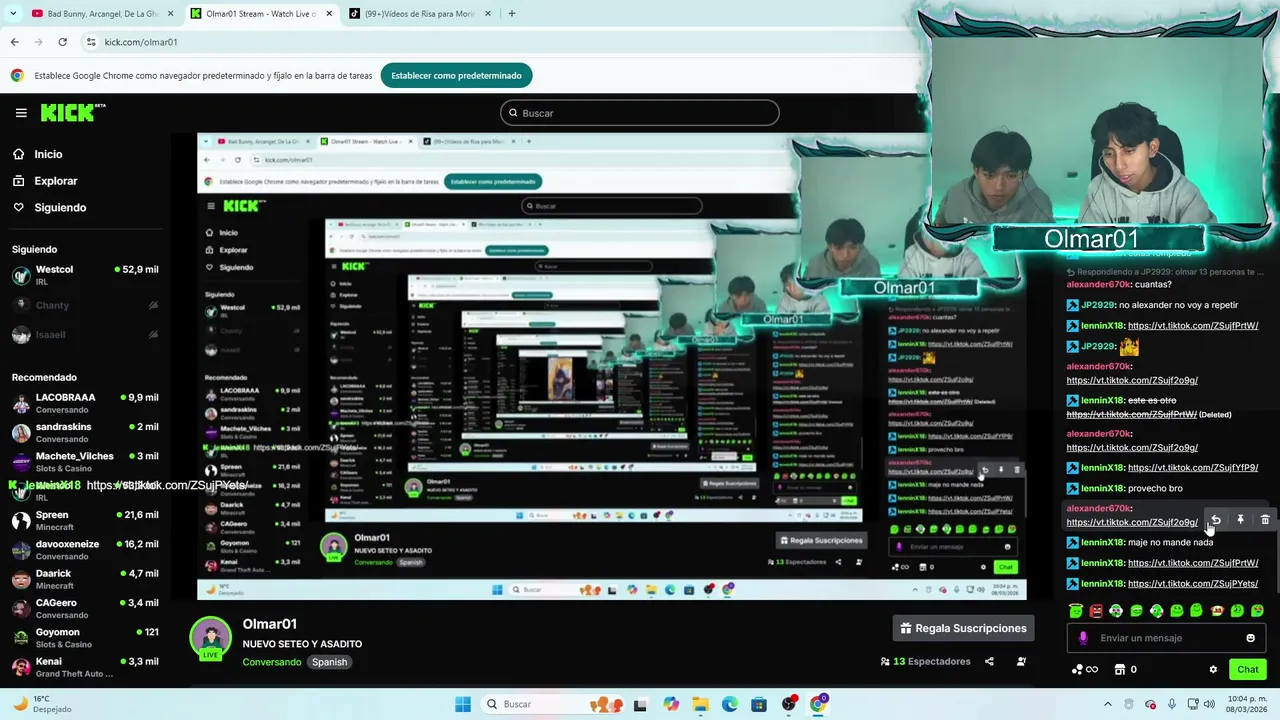The image size is (1280, 720).
Task: Open recommended channel CAGeero
Action: [x=85, y=609]
